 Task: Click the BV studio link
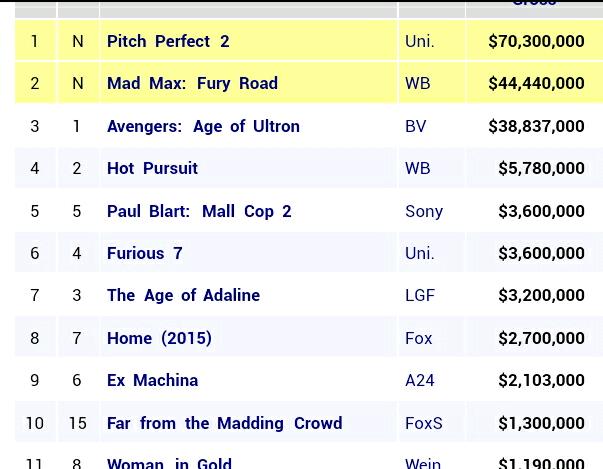click(415, 126)
